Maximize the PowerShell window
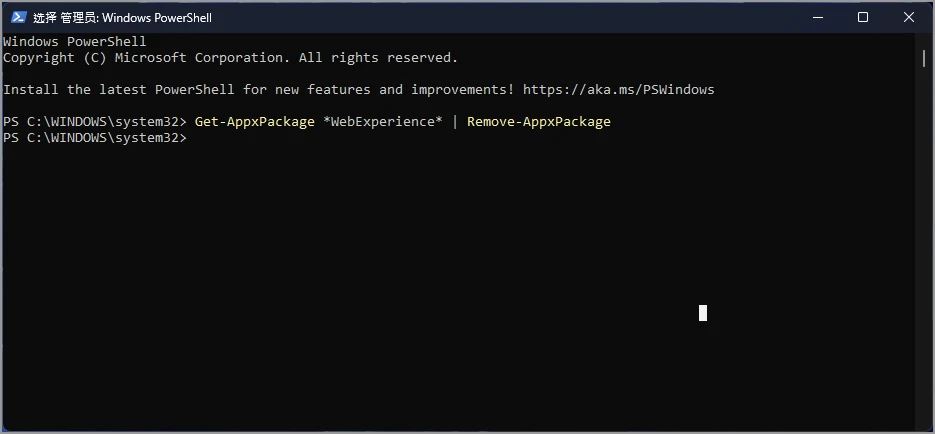Screen dimensions: 935x434 point(863,17)
